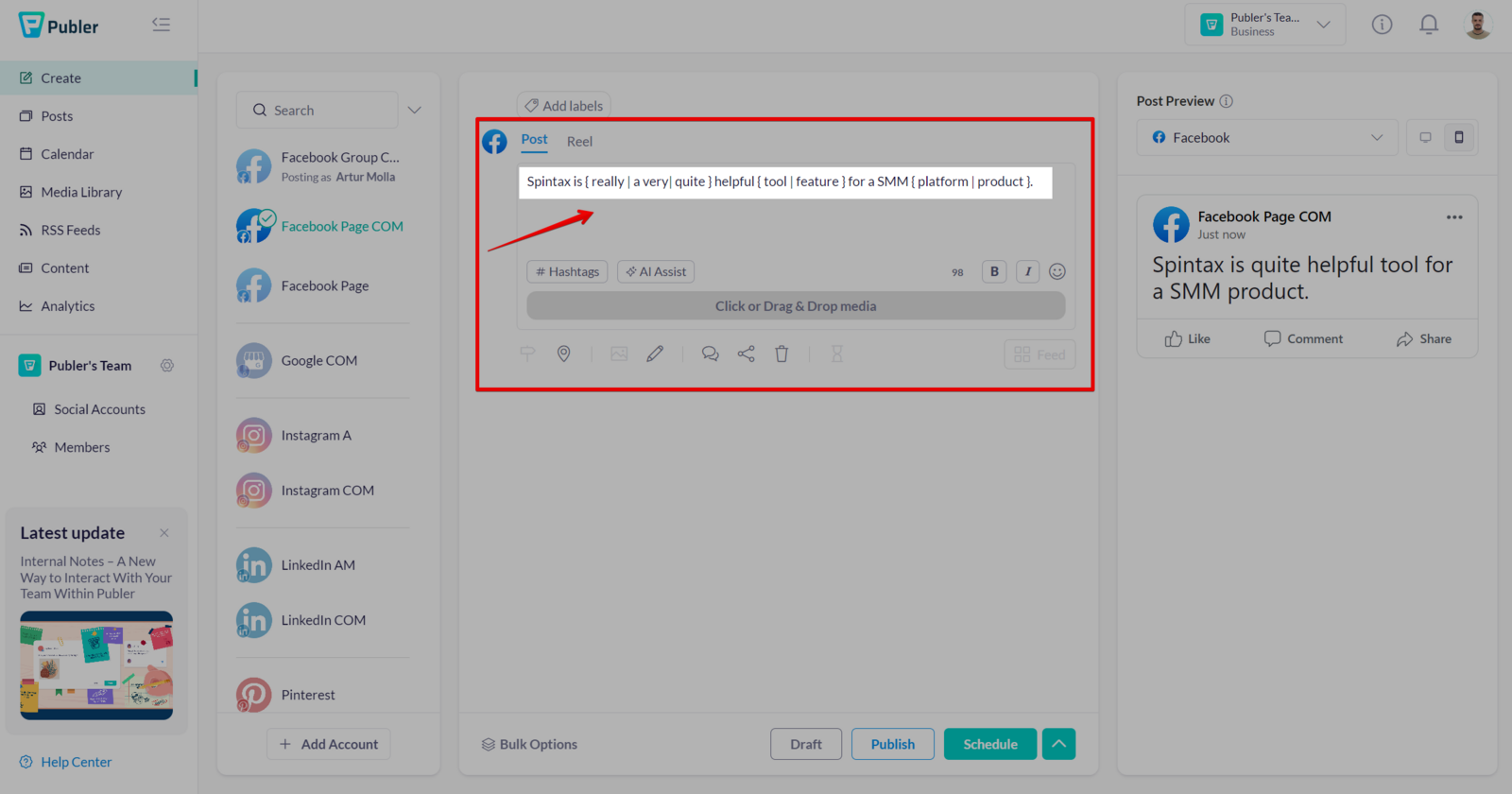Open the pencil edit tool
This screenshot has height=794, width=1512.
pyautogui.click(x=655, y=354)
